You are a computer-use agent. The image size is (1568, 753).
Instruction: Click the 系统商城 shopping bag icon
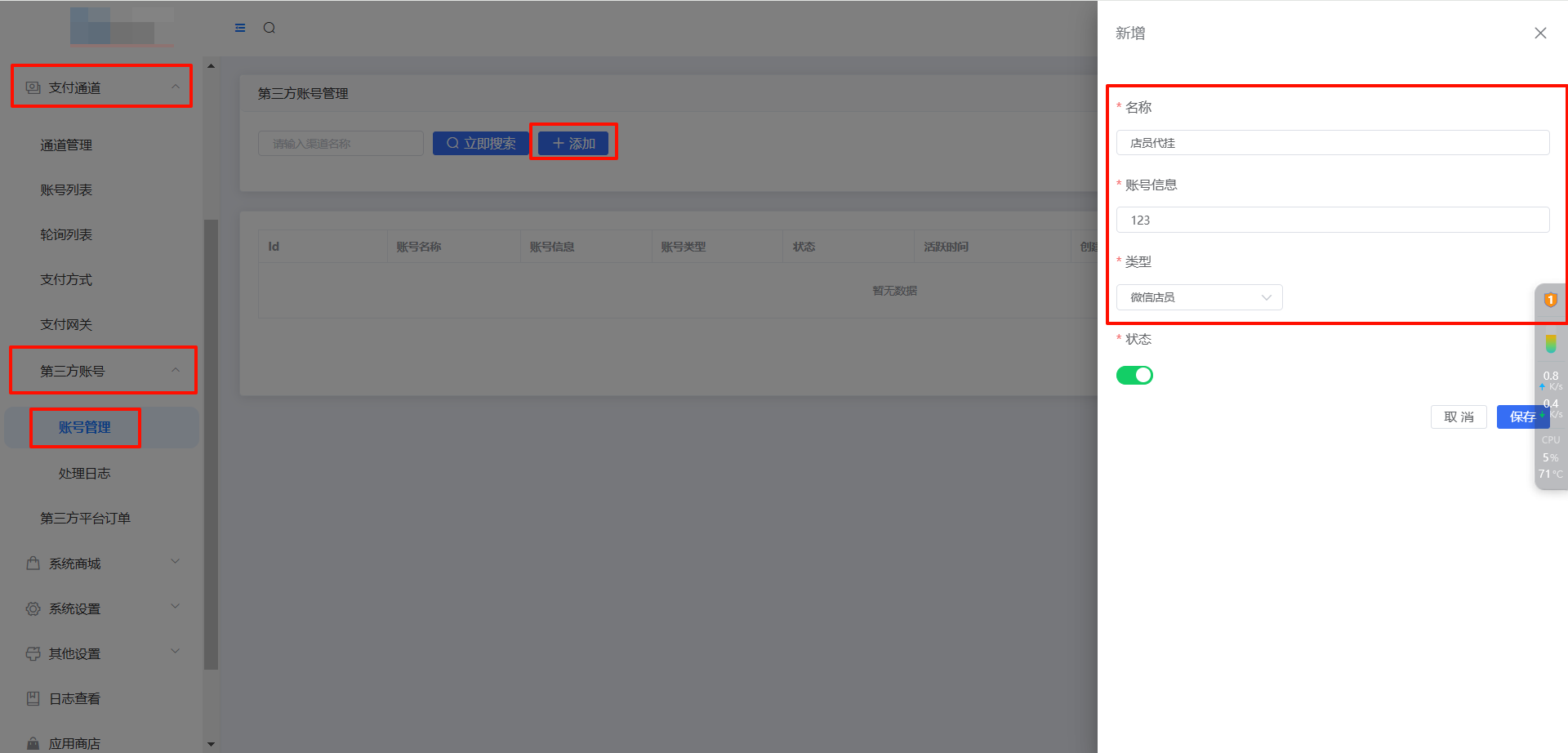[33, 564]
